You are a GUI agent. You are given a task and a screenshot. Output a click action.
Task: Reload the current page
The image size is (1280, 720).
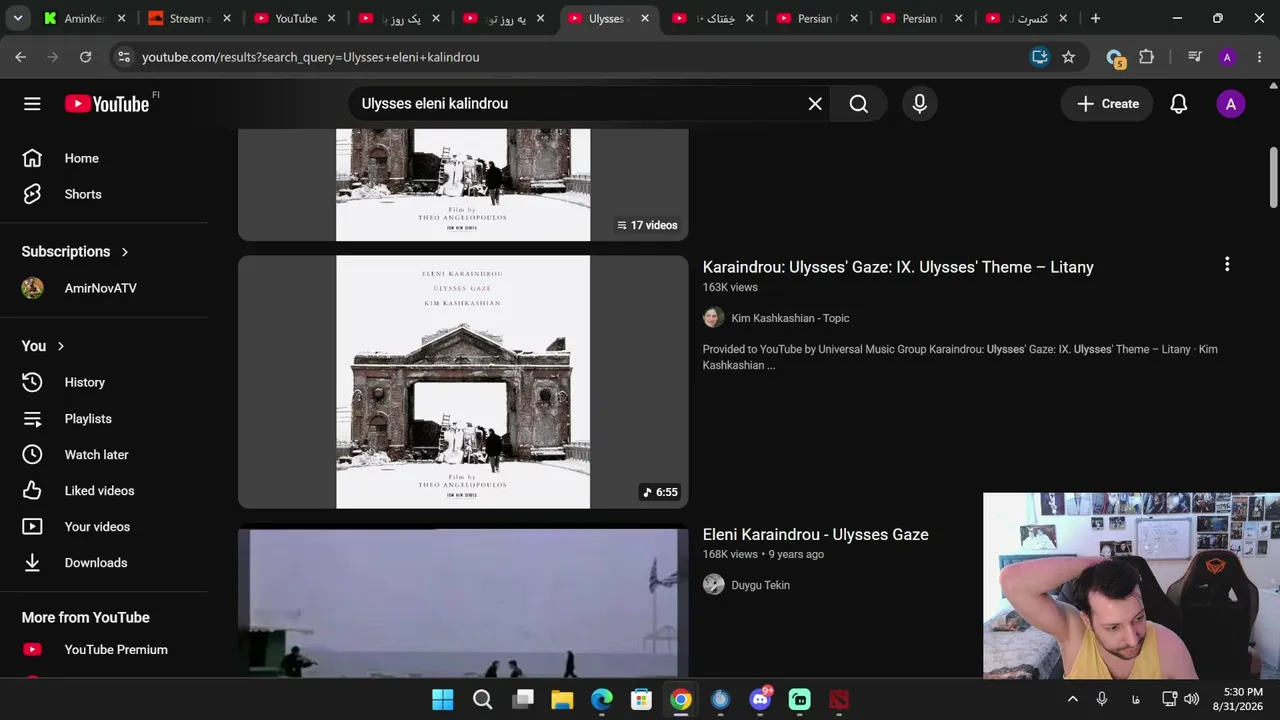click(85, 57)
